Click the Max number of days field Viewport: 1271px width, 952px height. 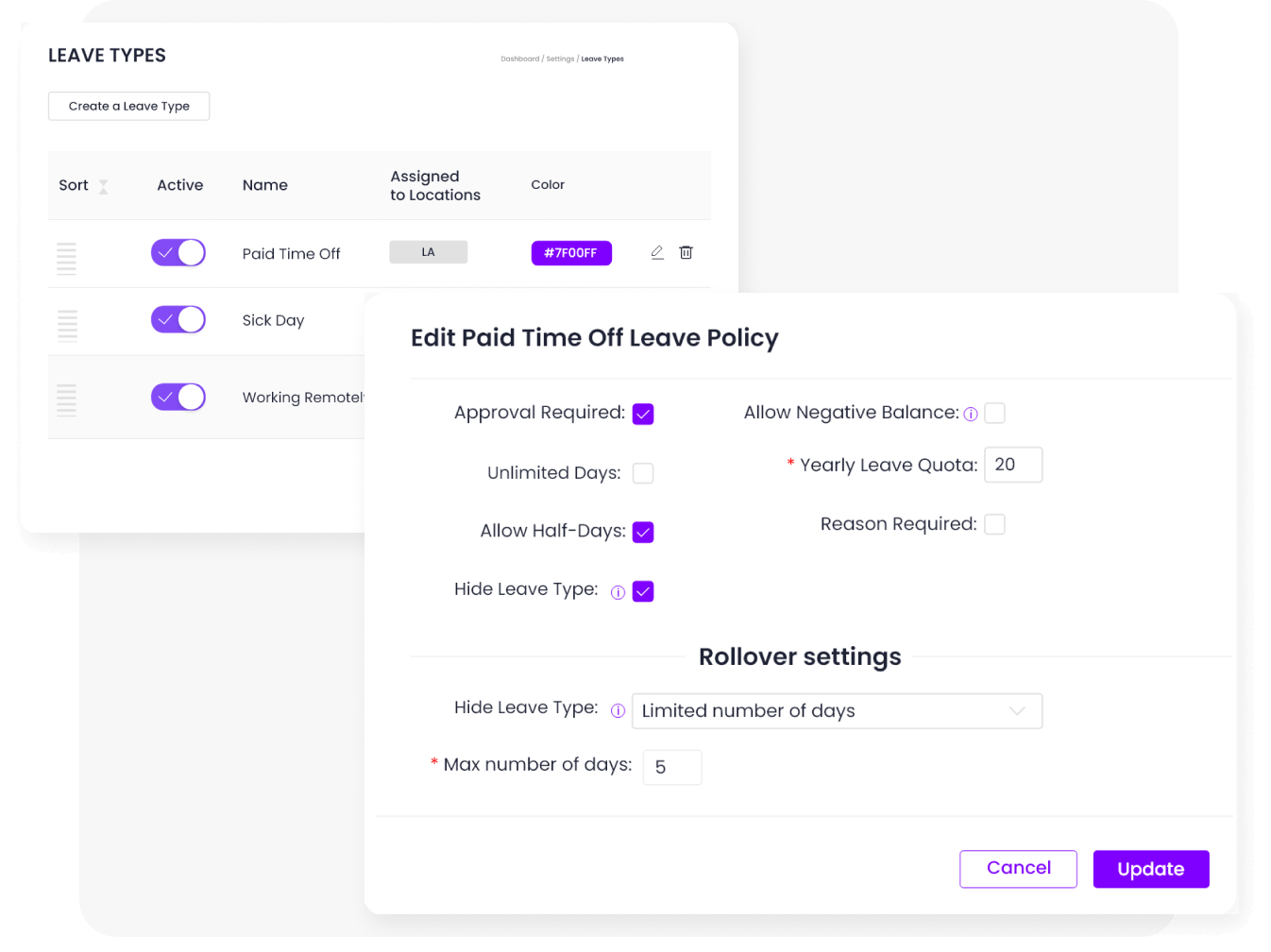point(672,767)
